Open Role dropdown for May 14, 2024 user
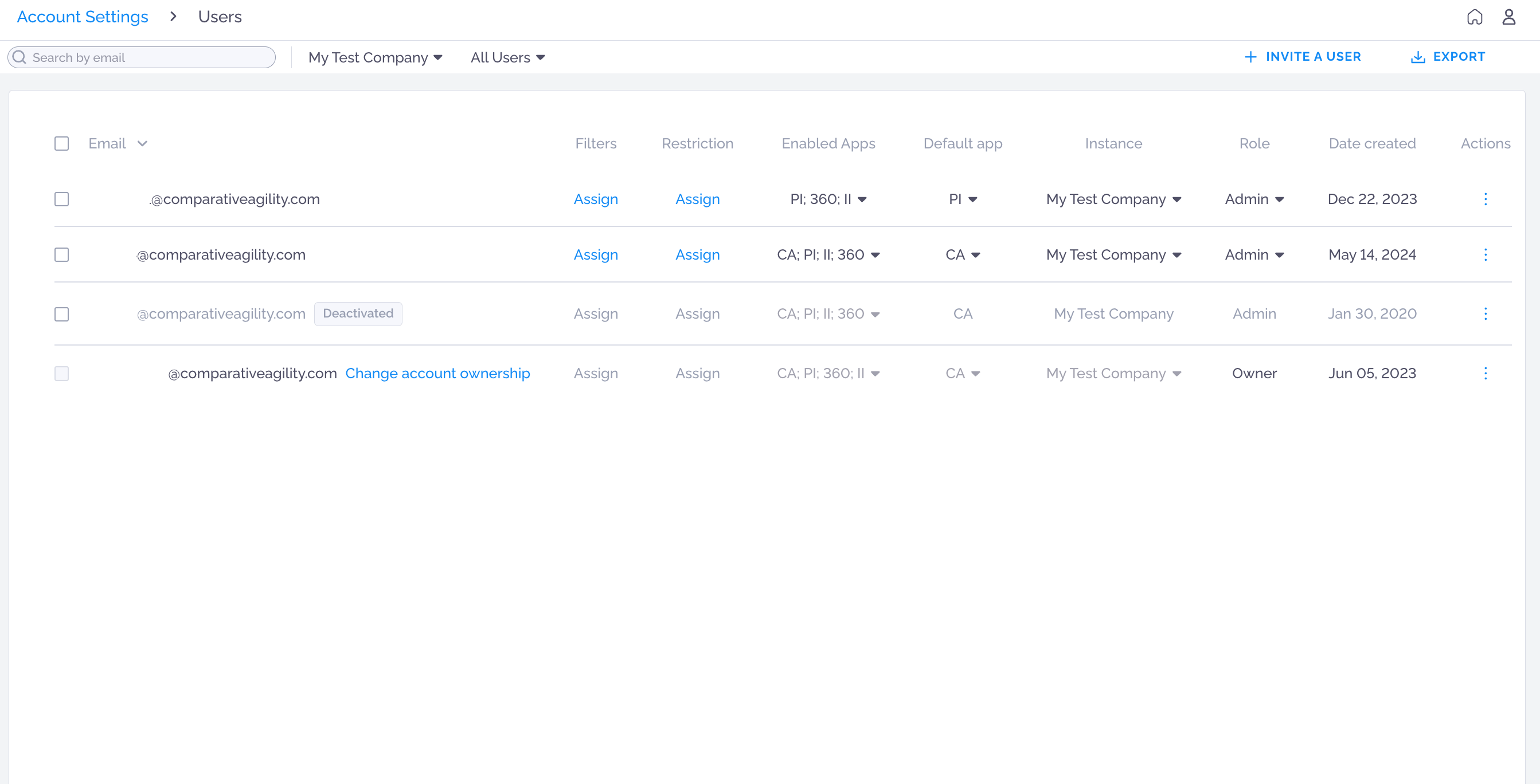Image resolution: width=1540 pixels, height=784 pixels. click(x=1254, y=254)
